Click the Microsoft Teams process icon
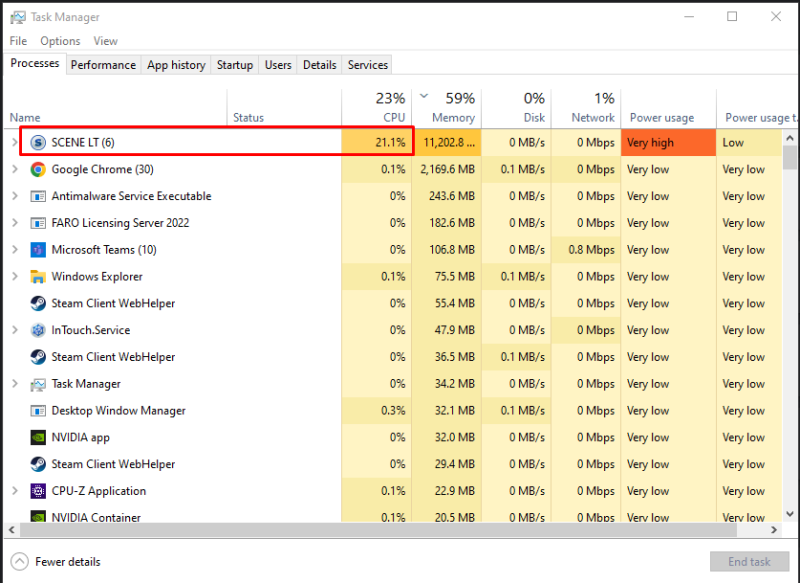Screen dimensions: 800x583 38,250
